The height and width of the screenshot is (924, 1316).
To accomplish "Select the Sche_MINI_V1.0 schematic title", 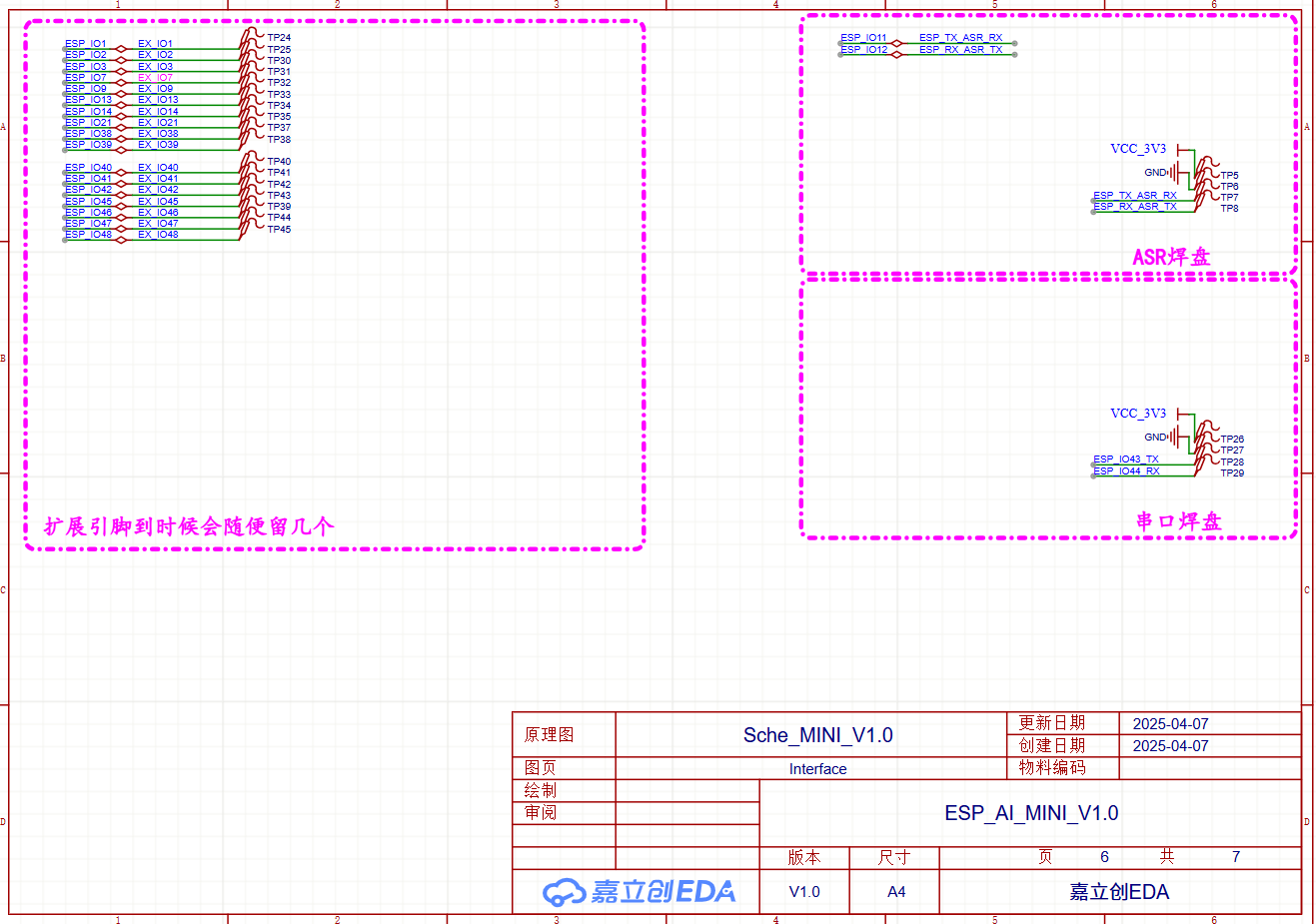I will pos(818,735).
